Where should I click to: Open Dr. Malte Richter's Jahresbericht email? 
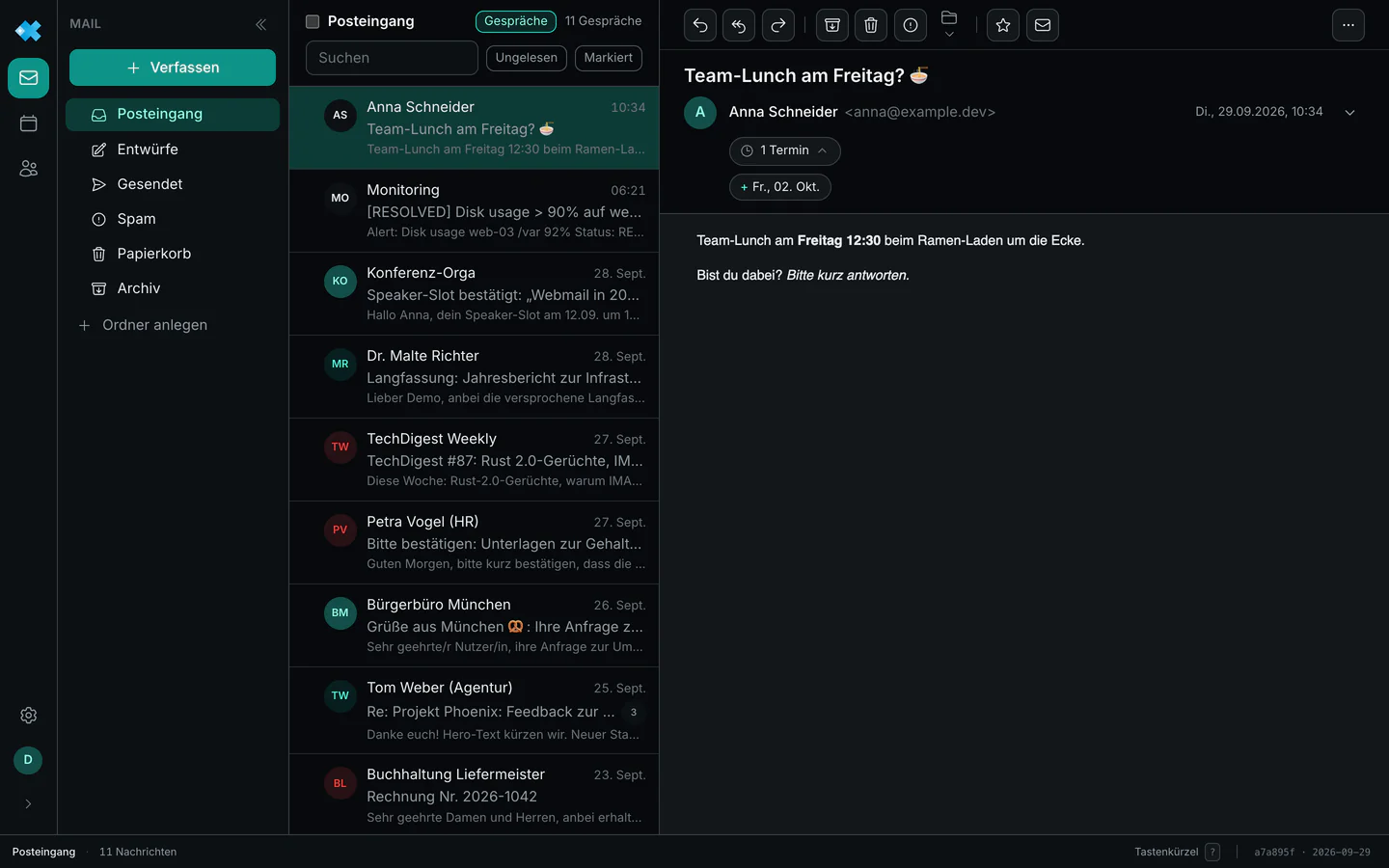pos(474,377)
